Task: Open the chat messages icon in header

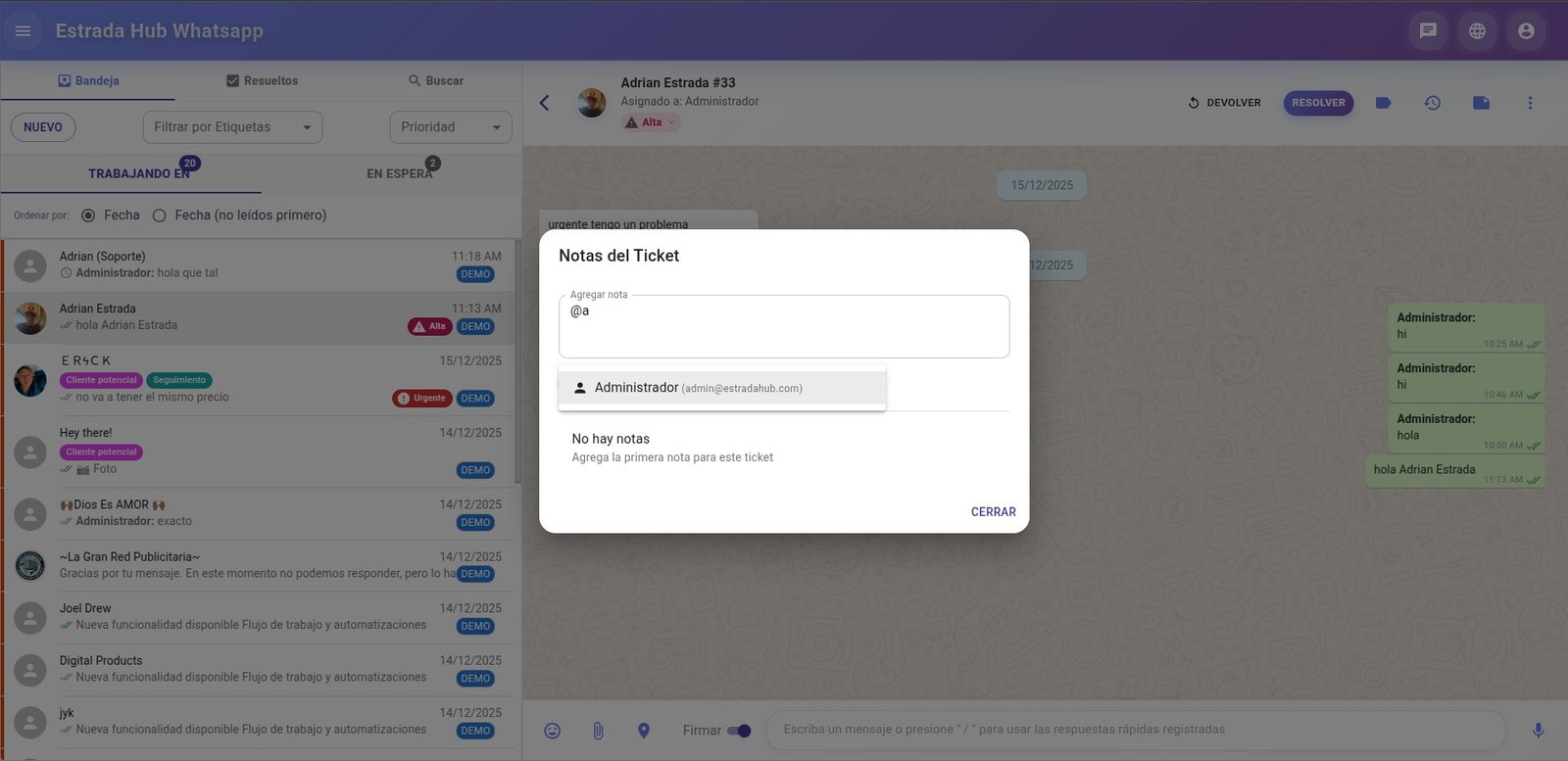Action: pos(1428,31)
